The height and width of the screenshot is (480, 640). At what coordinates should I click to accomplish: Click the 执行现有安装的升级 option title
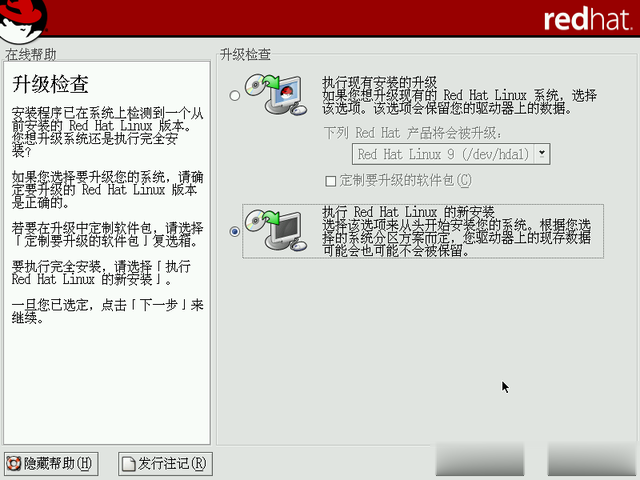click(x=380, y=82)
